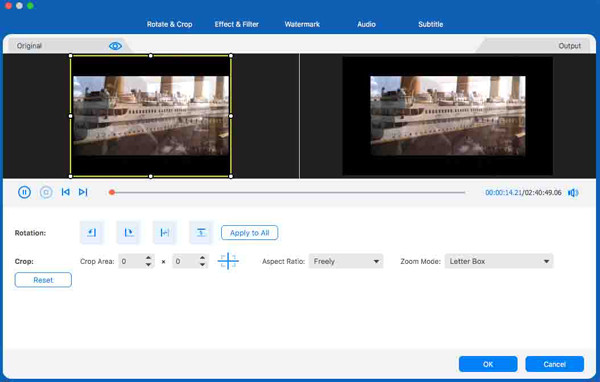This screenshot has height=382, width=600.
Task: Open the Aspect Ratio dropdown
Action: pyautogui.click(x=346, y=261)
